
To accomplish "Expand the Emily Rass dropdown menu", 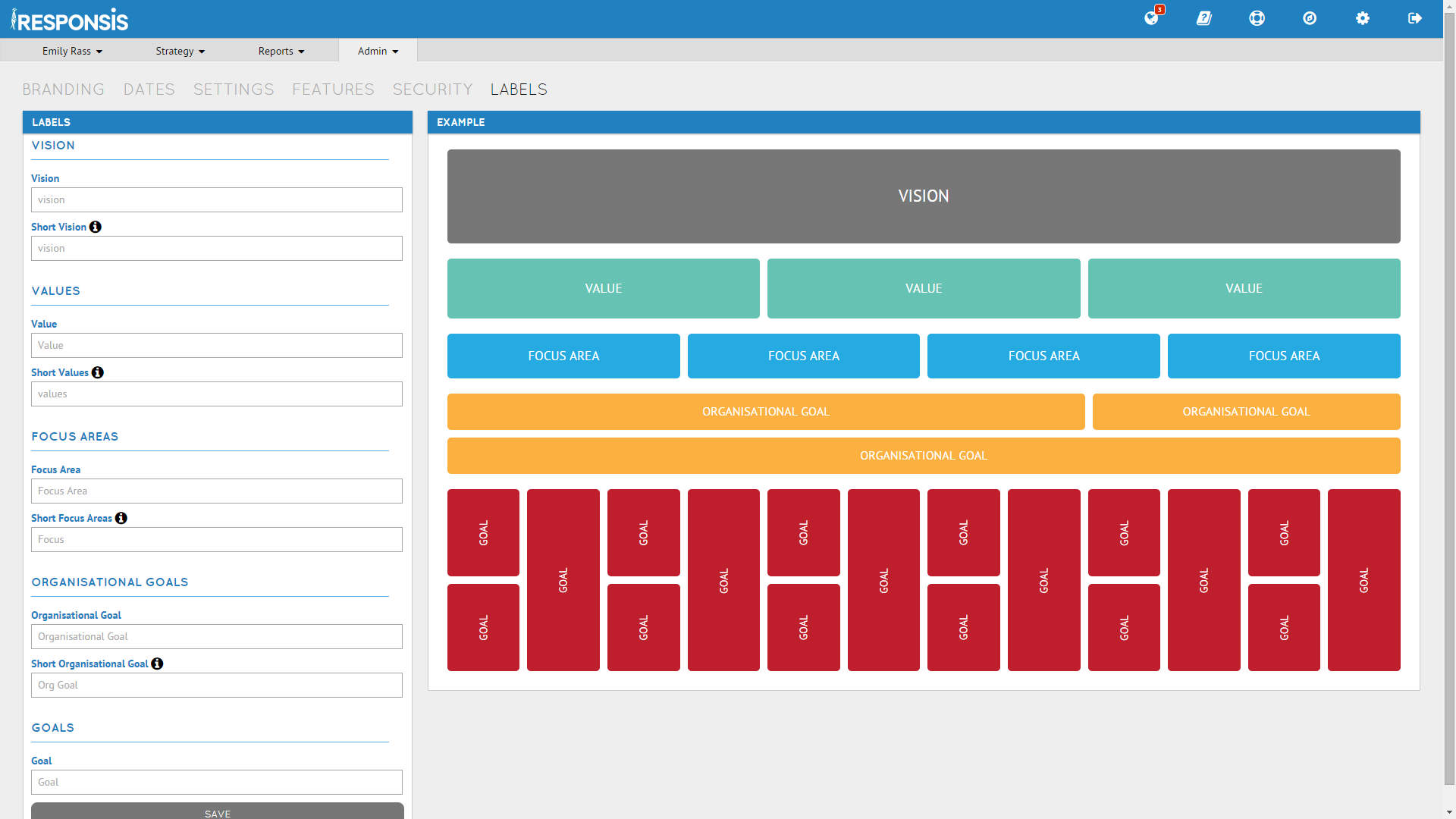I will coord(72,50).
